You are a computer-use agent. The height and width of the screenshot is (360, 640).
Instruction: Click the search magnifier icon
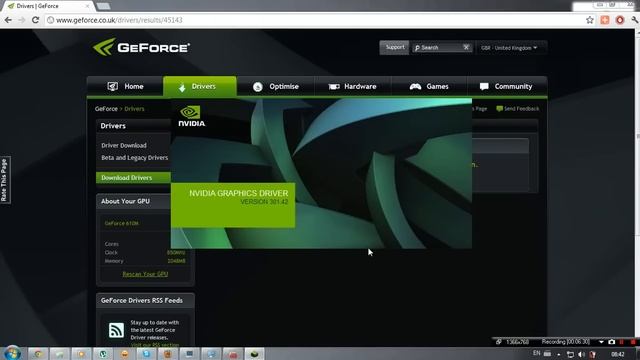pyautogui.click(x=417, y=48)
